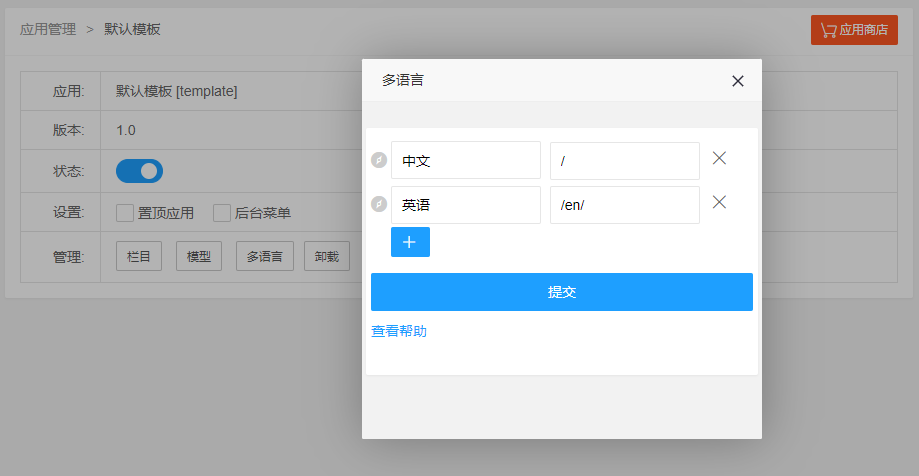
Task: Close the 多语言 dialog
Action: [x=738, y=81]
